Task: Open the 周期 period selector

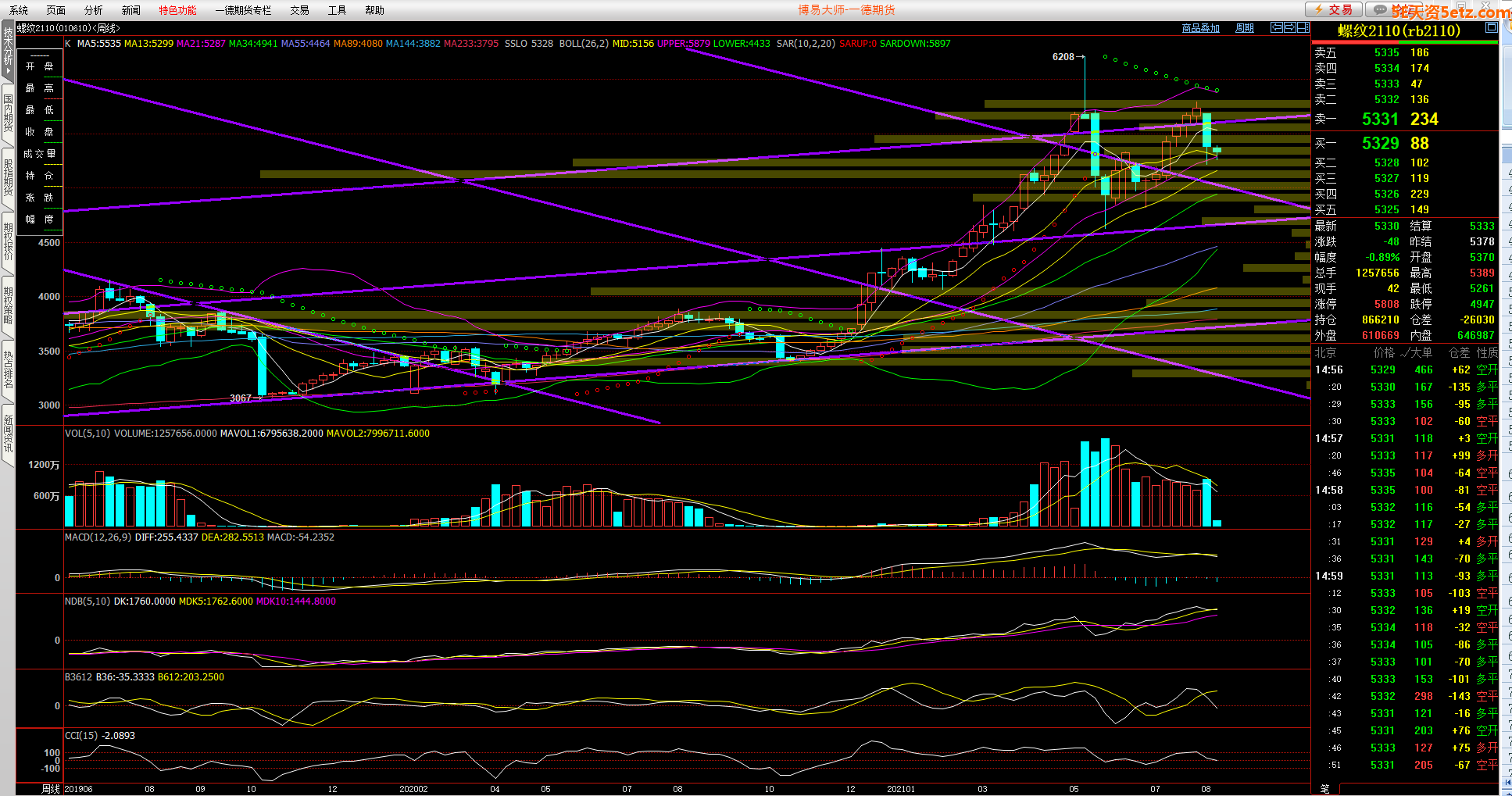Action: (x=1244, y=28)
